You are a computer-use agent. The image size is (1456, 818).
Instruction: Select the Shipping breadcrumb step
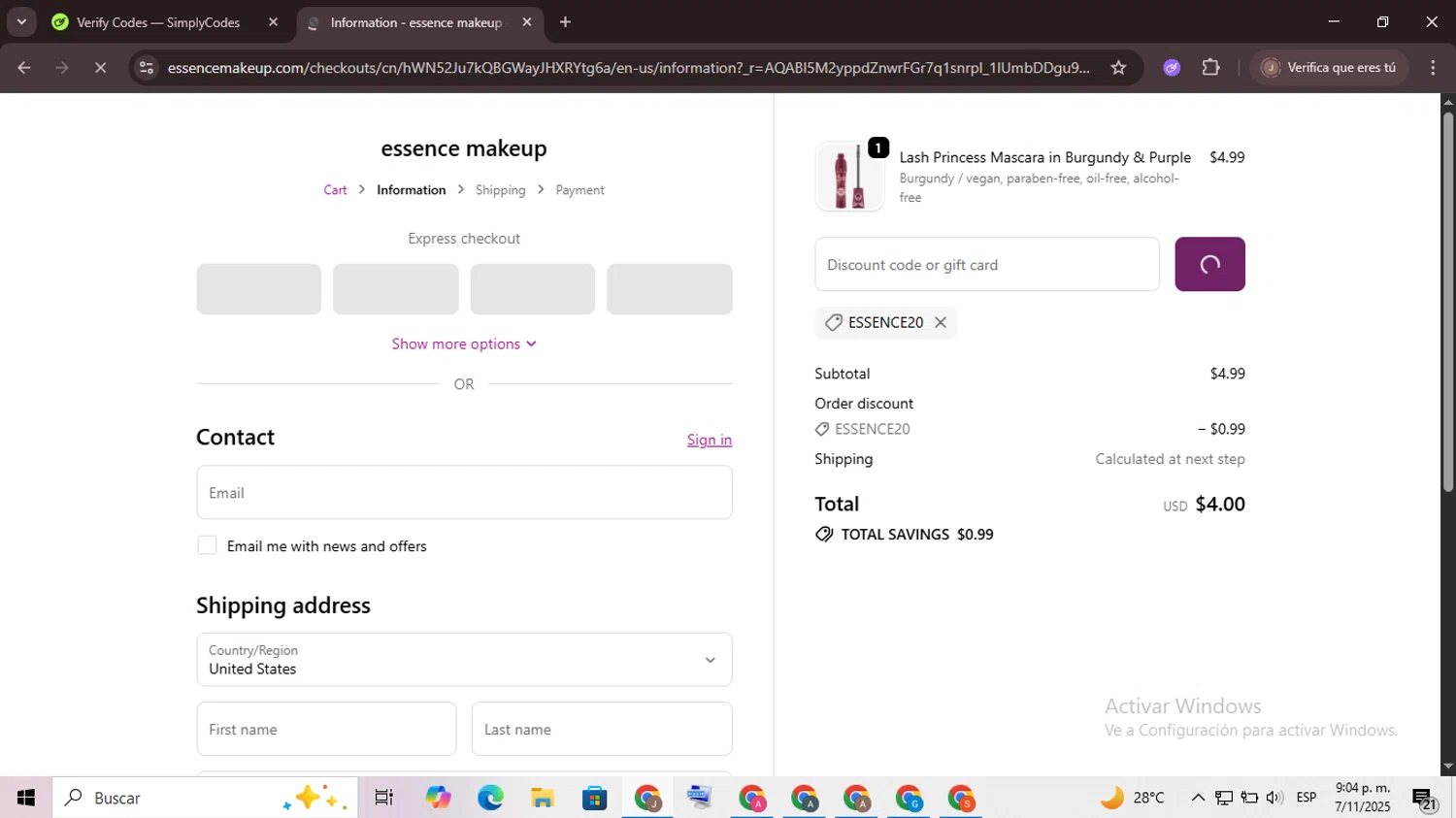coord(500,190)
